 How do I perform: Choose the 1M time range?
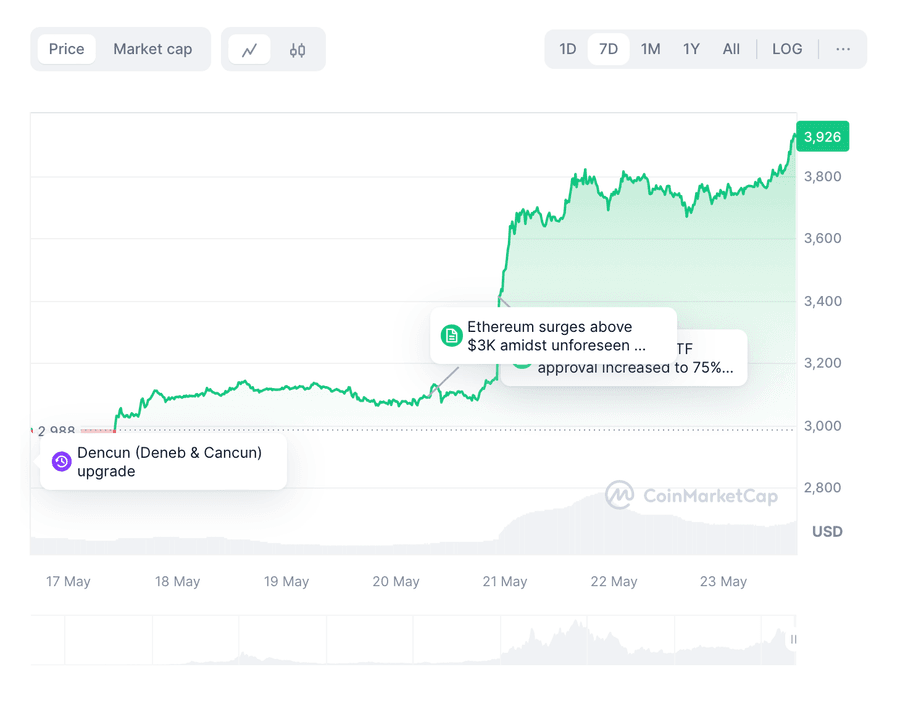[x=650, y=49]
